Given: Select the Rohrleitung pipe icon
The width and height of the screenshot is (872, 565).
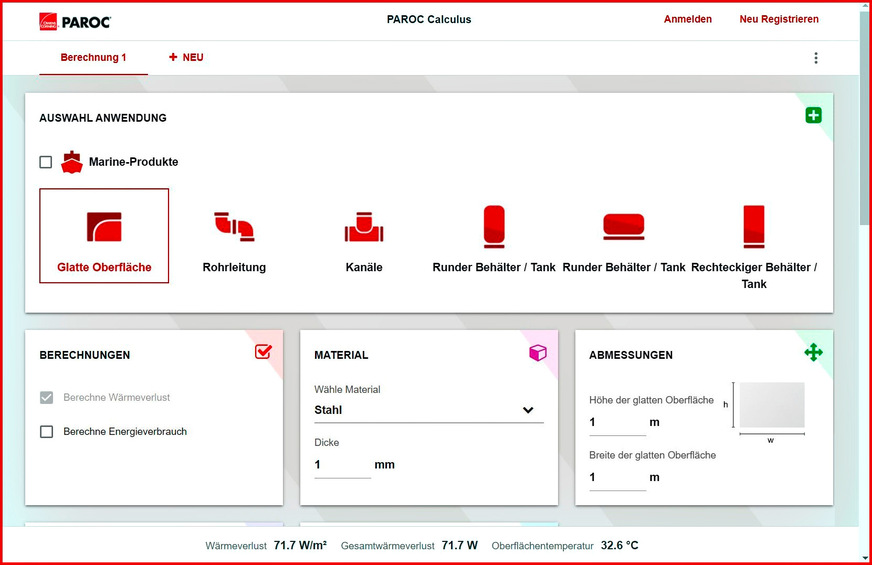Looking at the screenshot, I should [x=234, y=226].
